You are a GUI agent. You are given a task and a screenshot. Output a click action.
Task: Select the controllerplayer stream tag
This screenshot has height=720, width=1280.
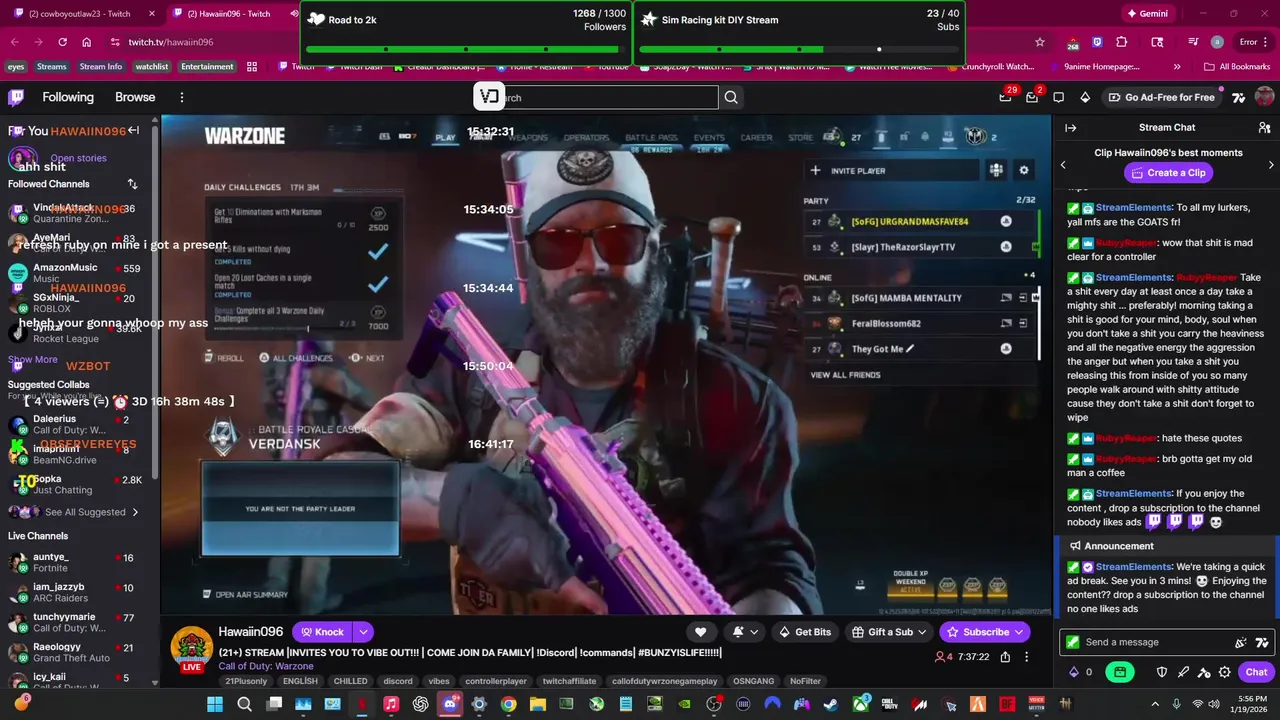[x=496, y=681]
